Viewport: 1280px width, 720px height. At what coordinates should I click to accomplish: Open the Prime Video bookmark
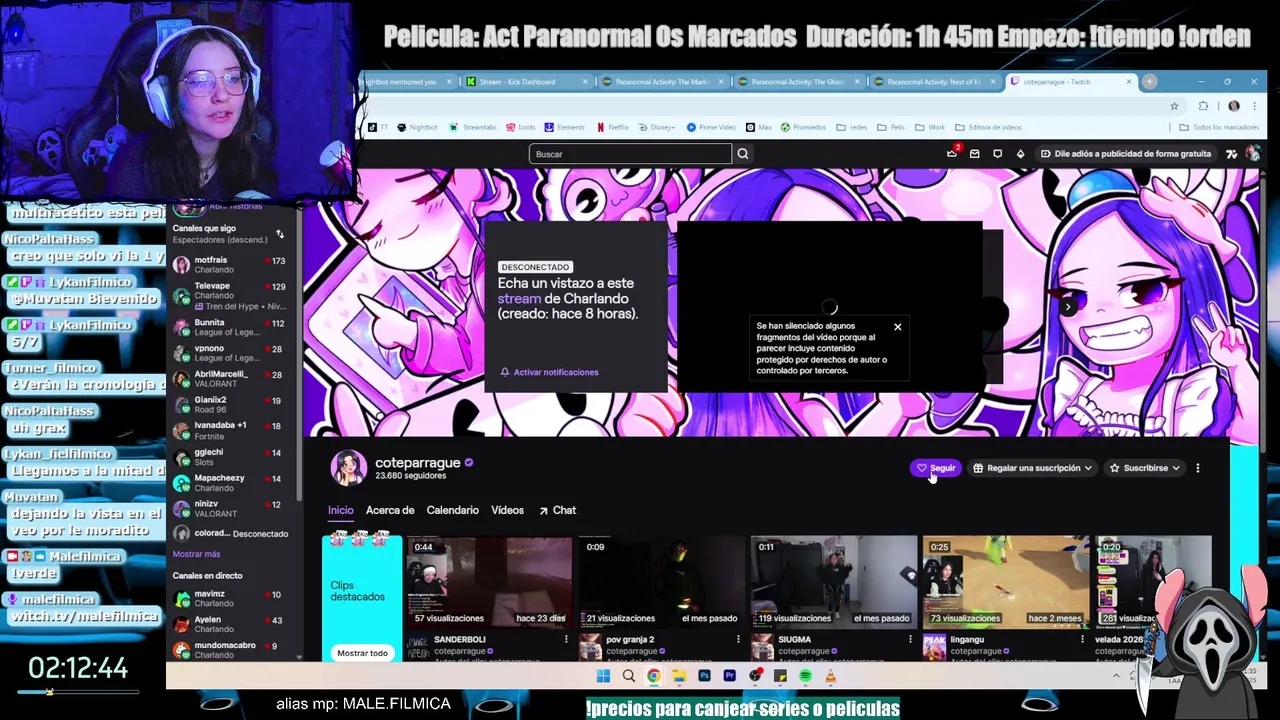(x=712, y=127)
